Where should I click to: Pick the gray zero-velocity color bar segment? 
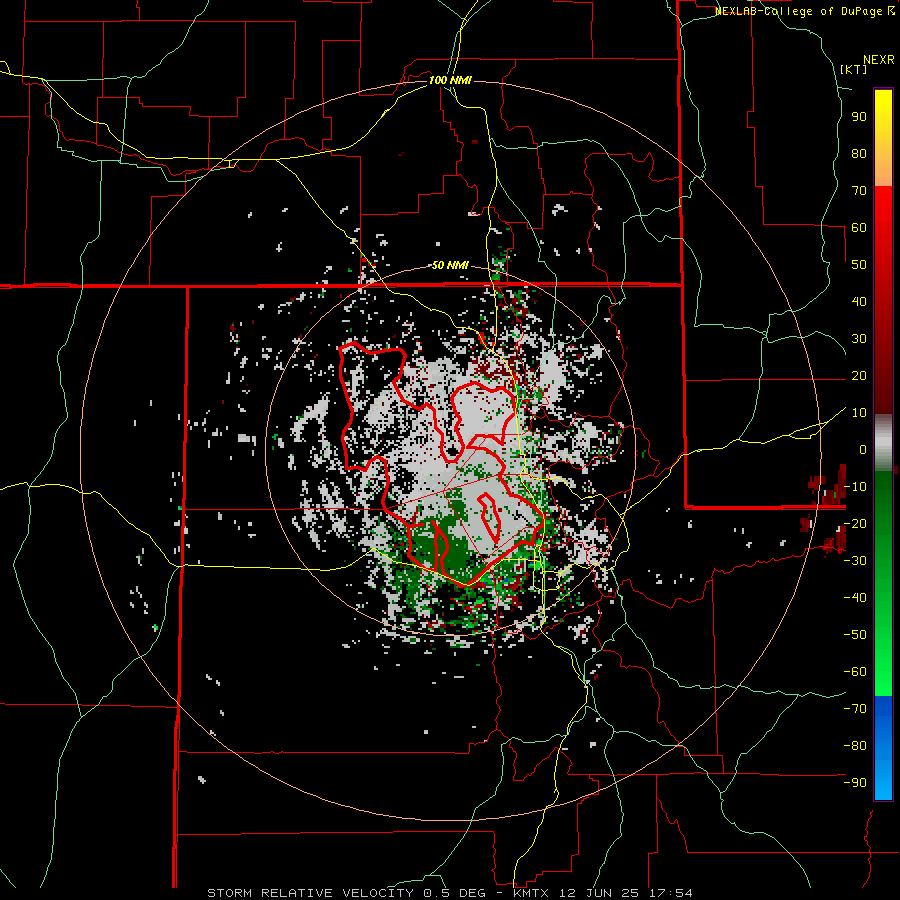pyautogui.click(x=883, y=444)
